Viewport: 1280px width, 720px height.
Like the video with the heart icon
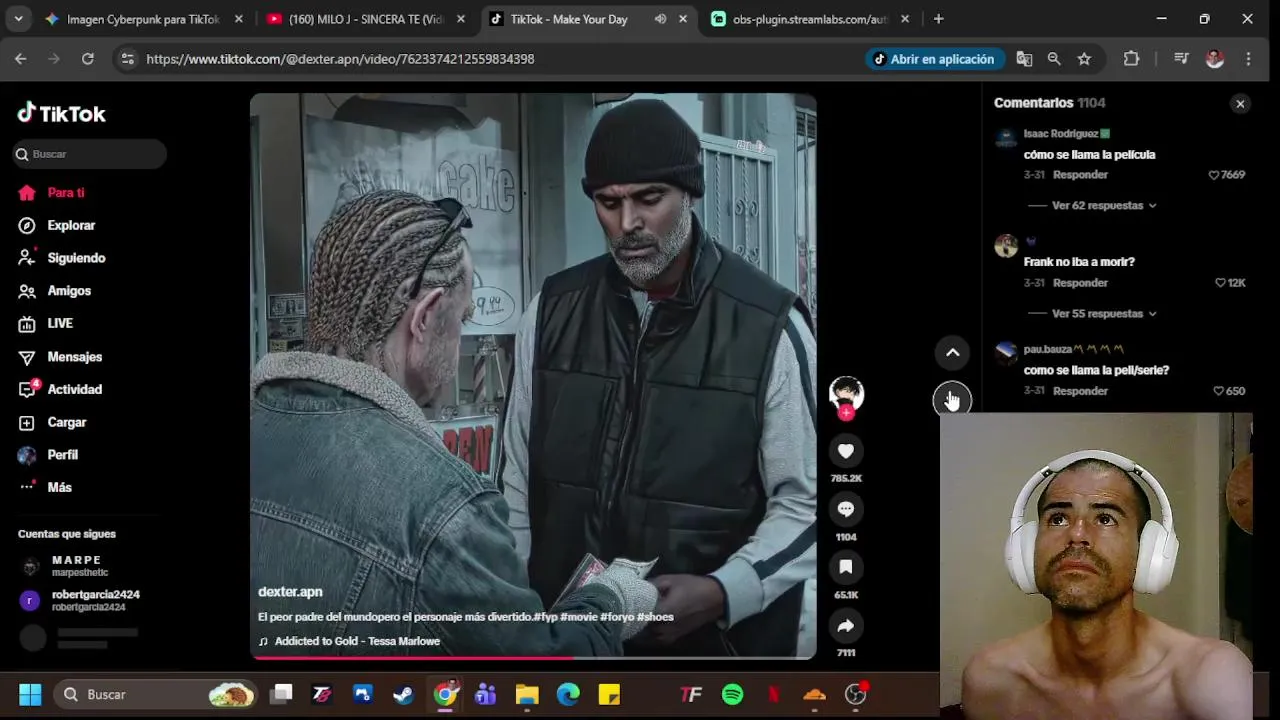[x=846, y=452]
